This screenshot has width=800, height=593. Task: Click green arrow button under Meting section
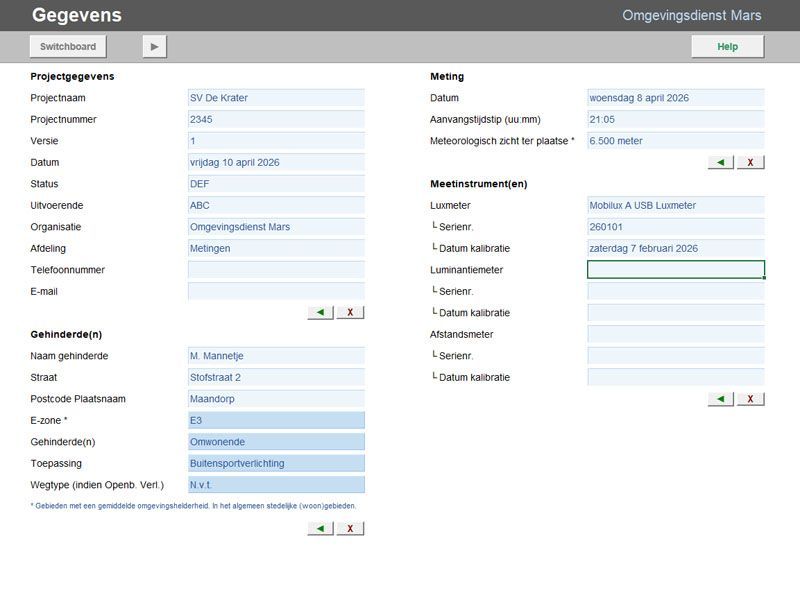click(720, 162)
